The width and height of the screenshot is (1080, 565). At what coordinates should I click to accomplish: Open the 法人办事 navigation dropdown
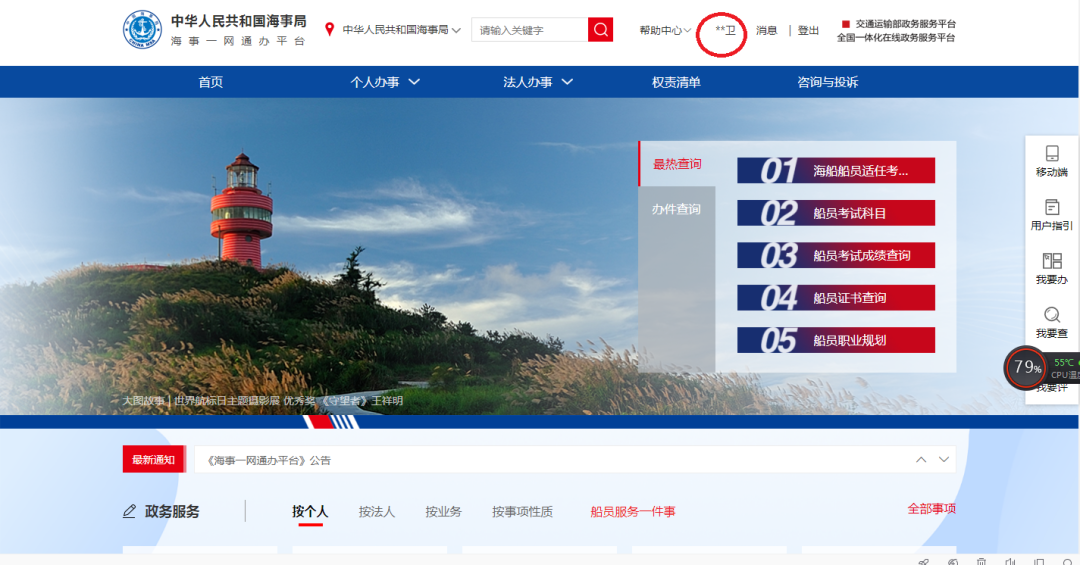click(538, 82)
